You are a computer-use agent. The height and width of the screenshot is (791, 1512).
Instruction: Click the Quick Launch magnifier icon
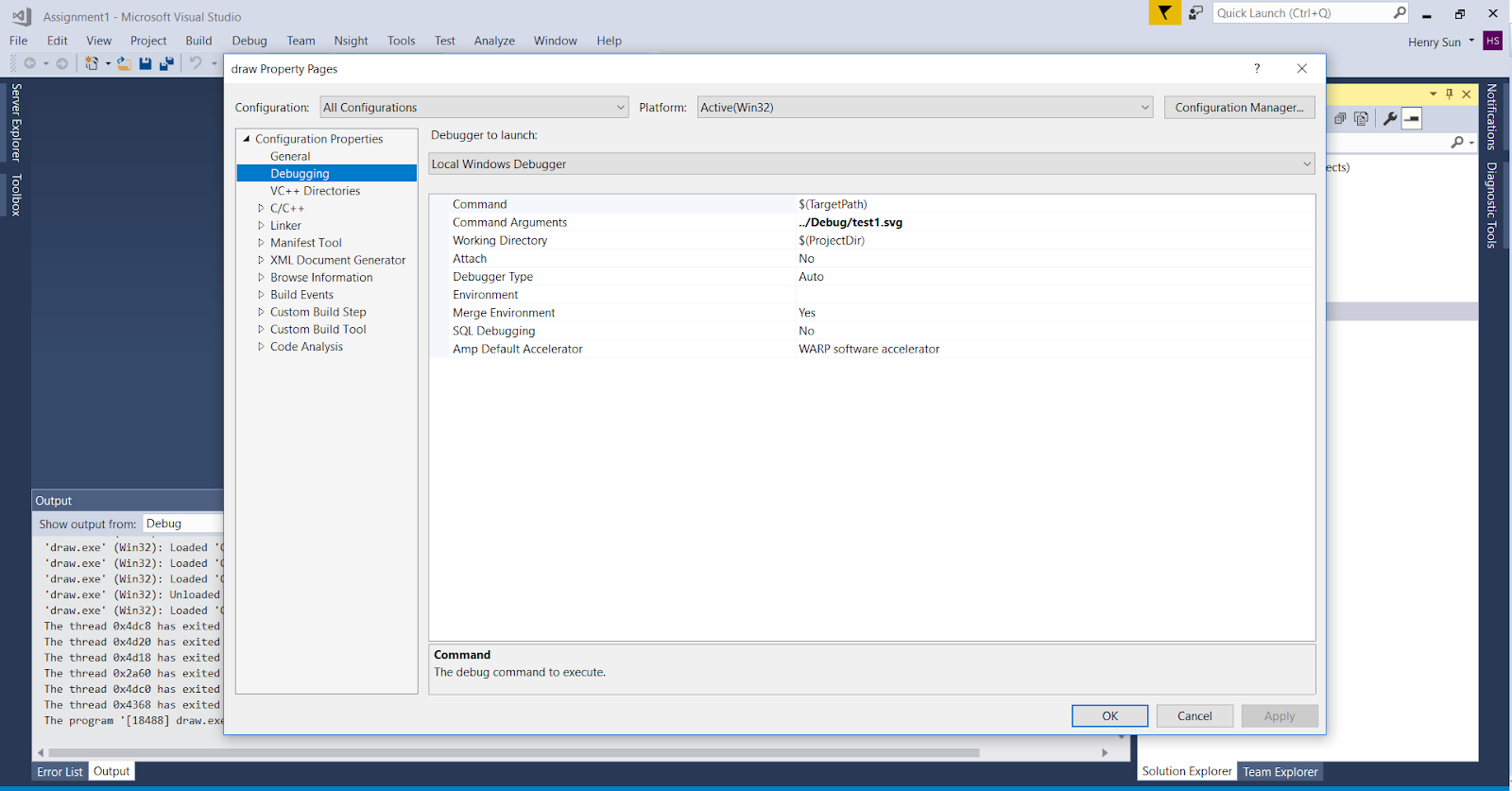1400,12
